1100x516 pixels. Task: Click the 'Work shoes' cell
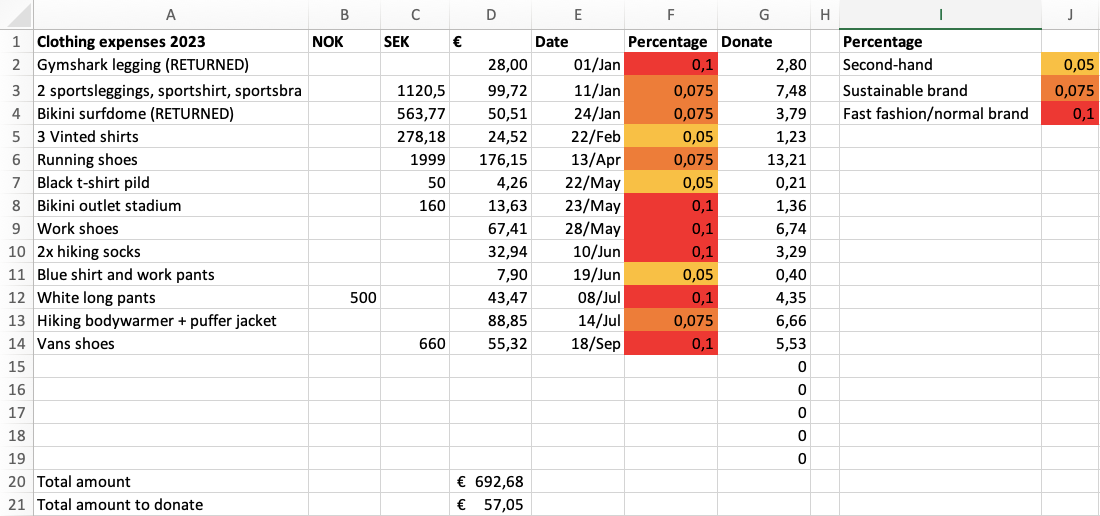(170, 229)
